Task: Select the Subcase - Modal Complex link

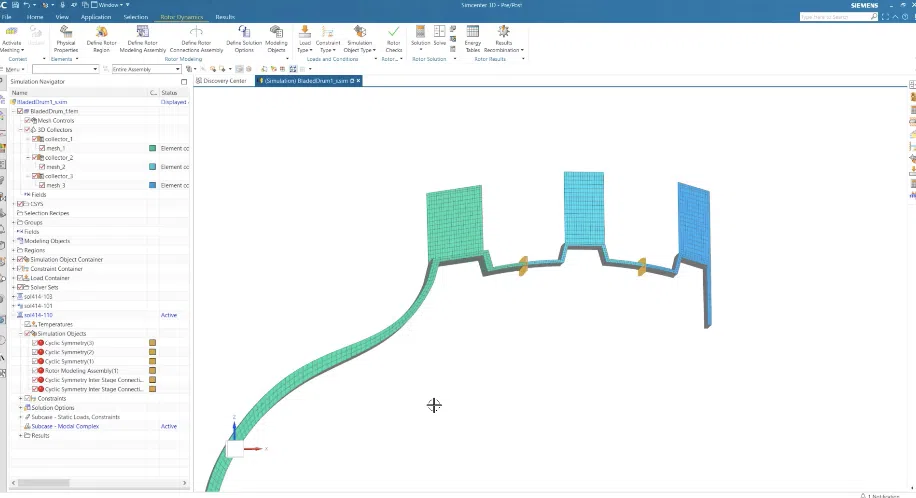Action: point(65,426)
